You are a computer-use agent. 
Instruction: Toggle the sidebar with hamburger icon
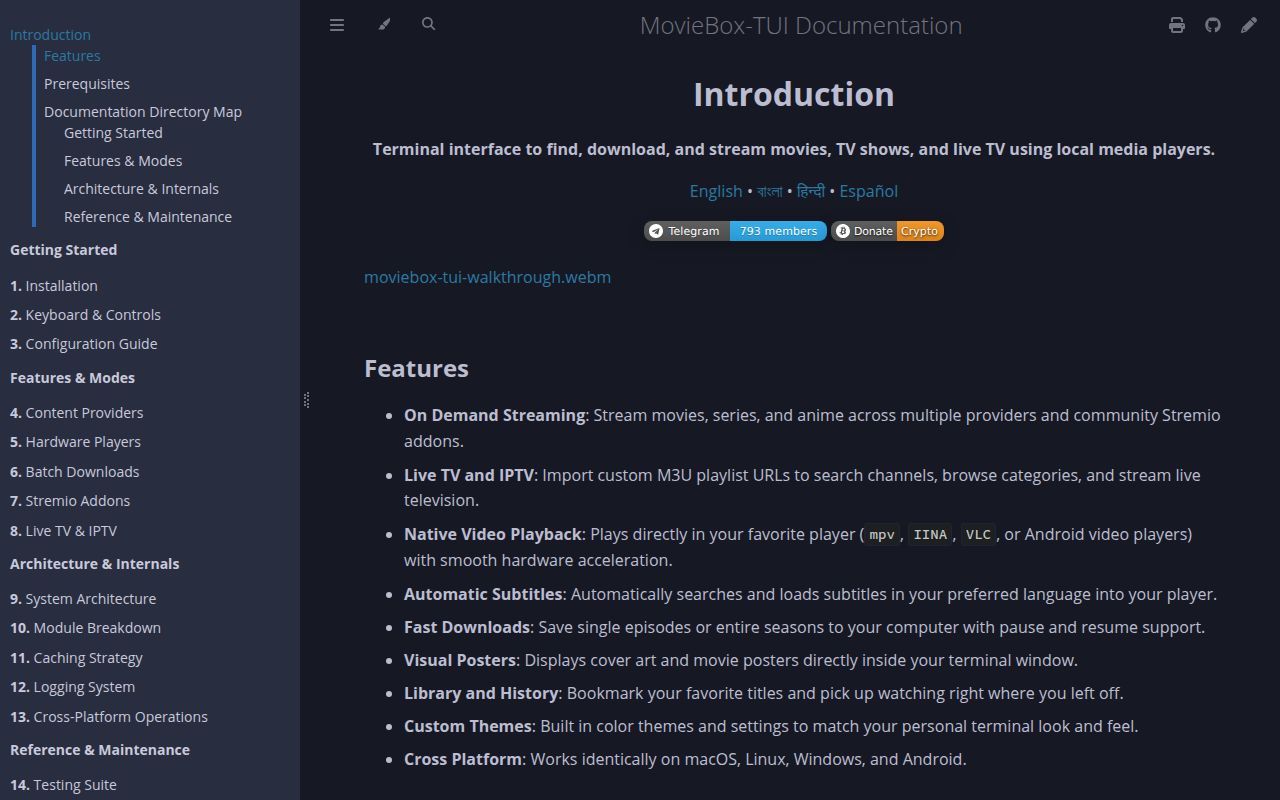click(337, 25)
